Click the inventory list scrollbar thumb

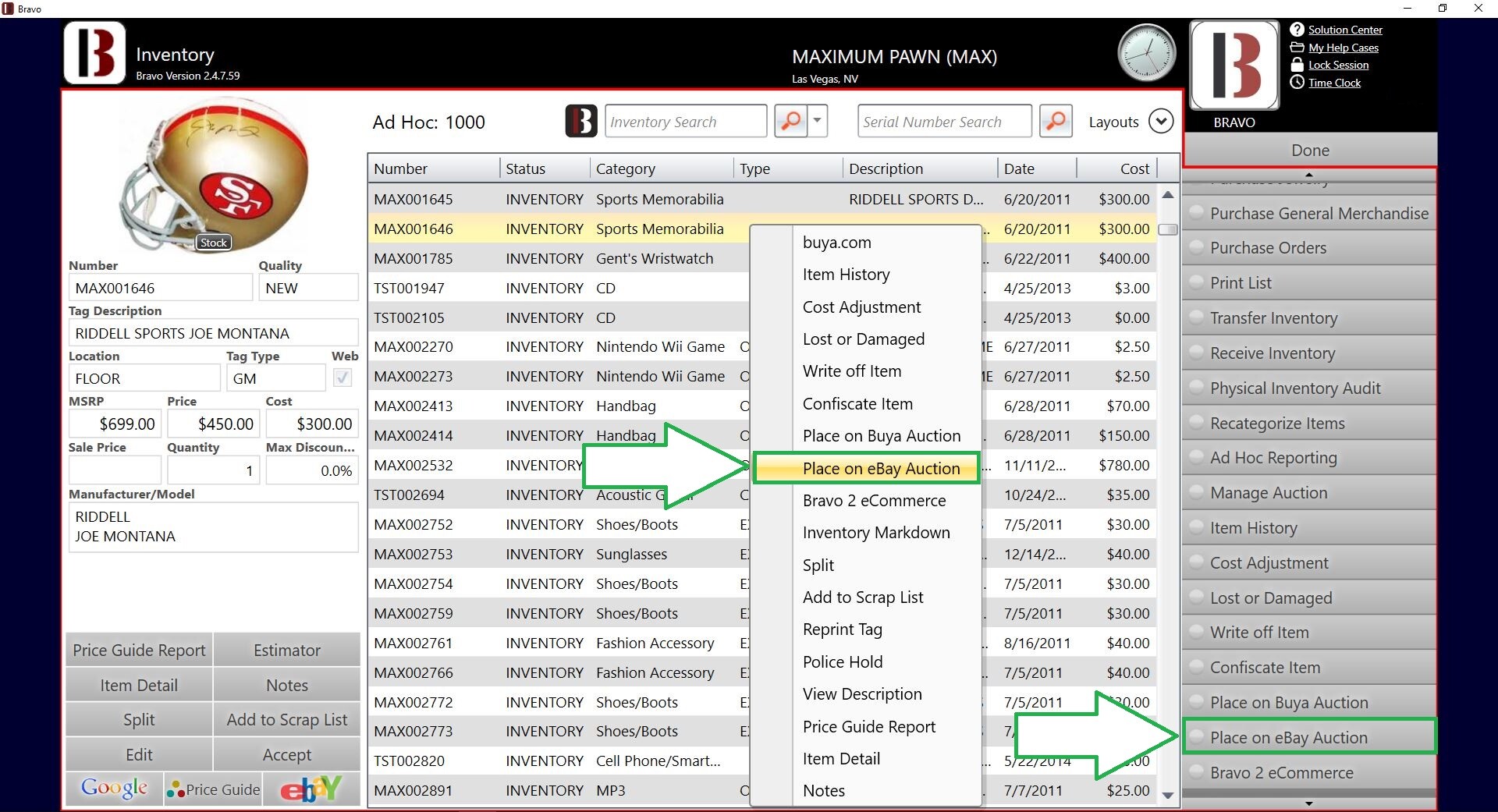point(1168,229)
